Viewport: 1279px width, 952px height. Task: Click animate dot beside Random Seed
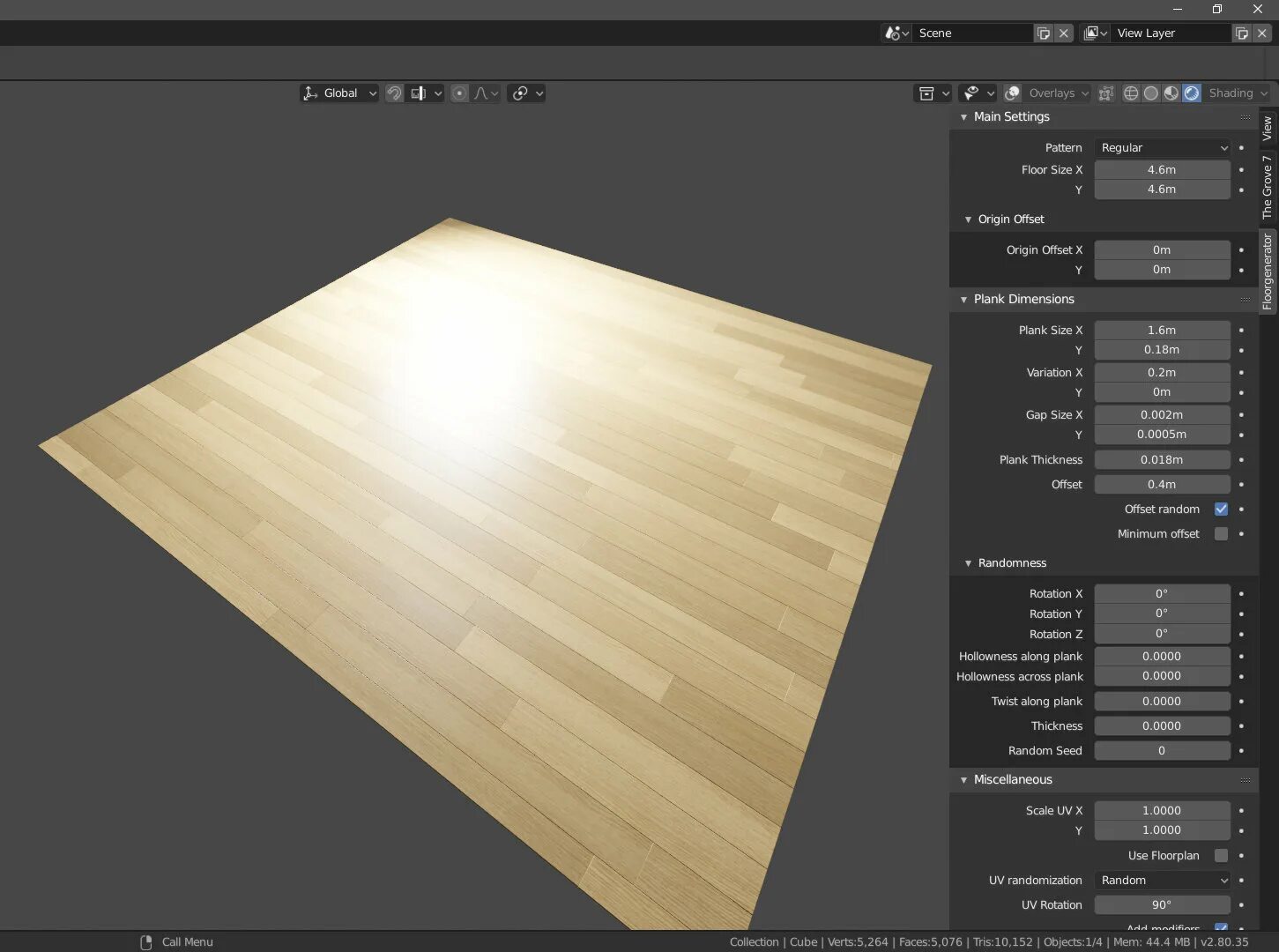coord(1241,750)
